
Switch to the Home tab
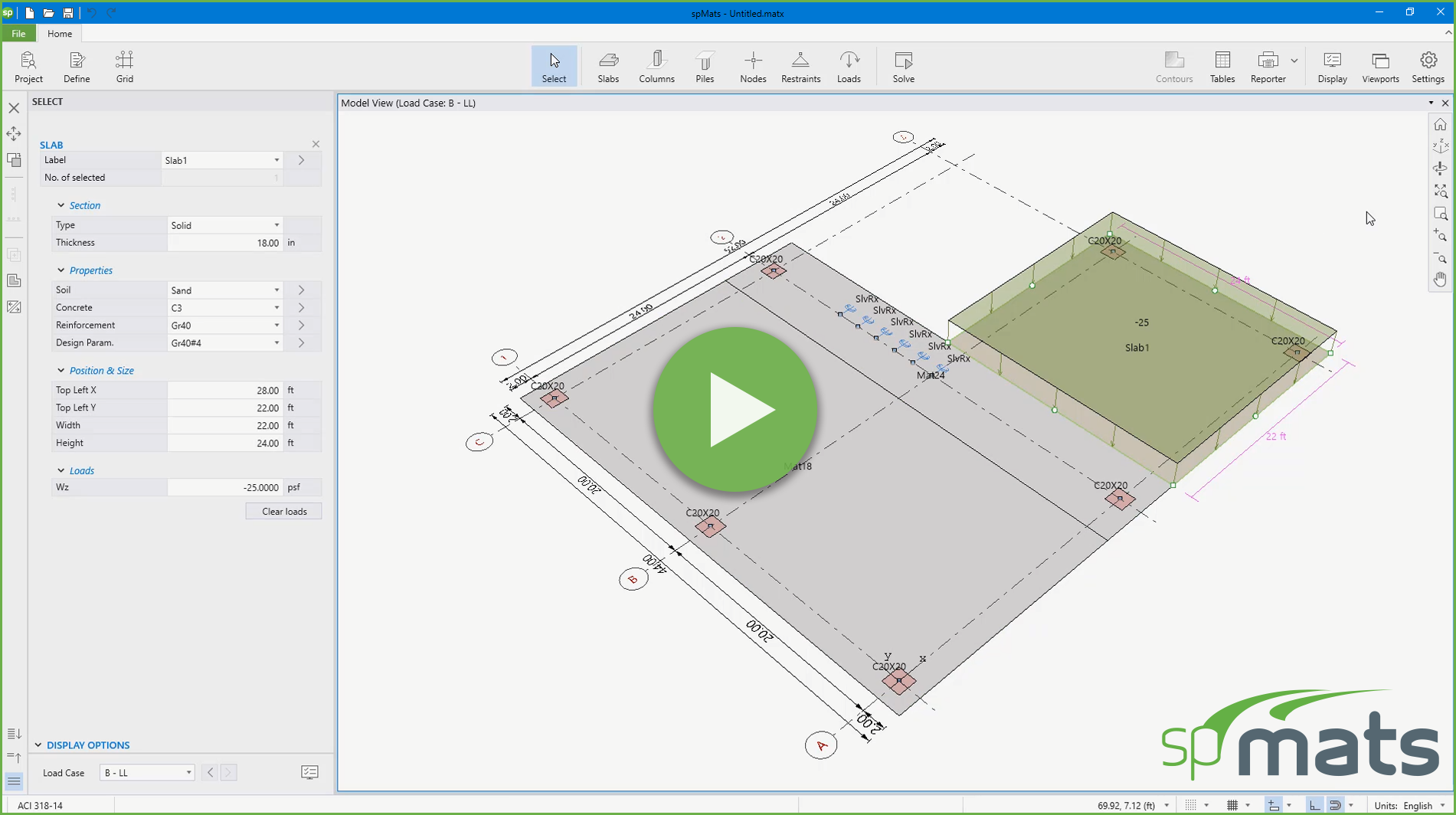[60, 34]
